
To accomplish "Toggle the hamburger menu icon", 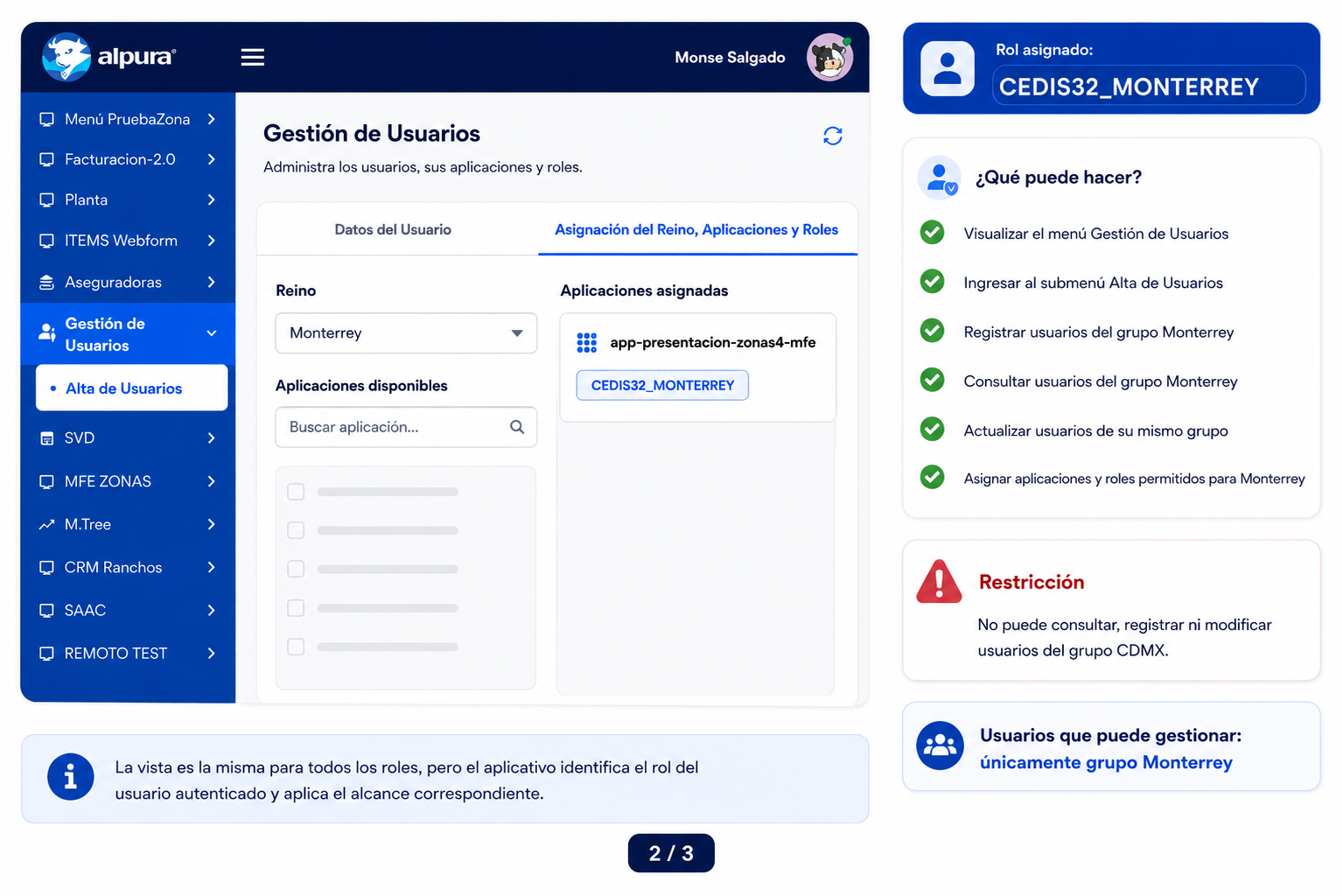I will pyautogui.click(x=253, y=58).
